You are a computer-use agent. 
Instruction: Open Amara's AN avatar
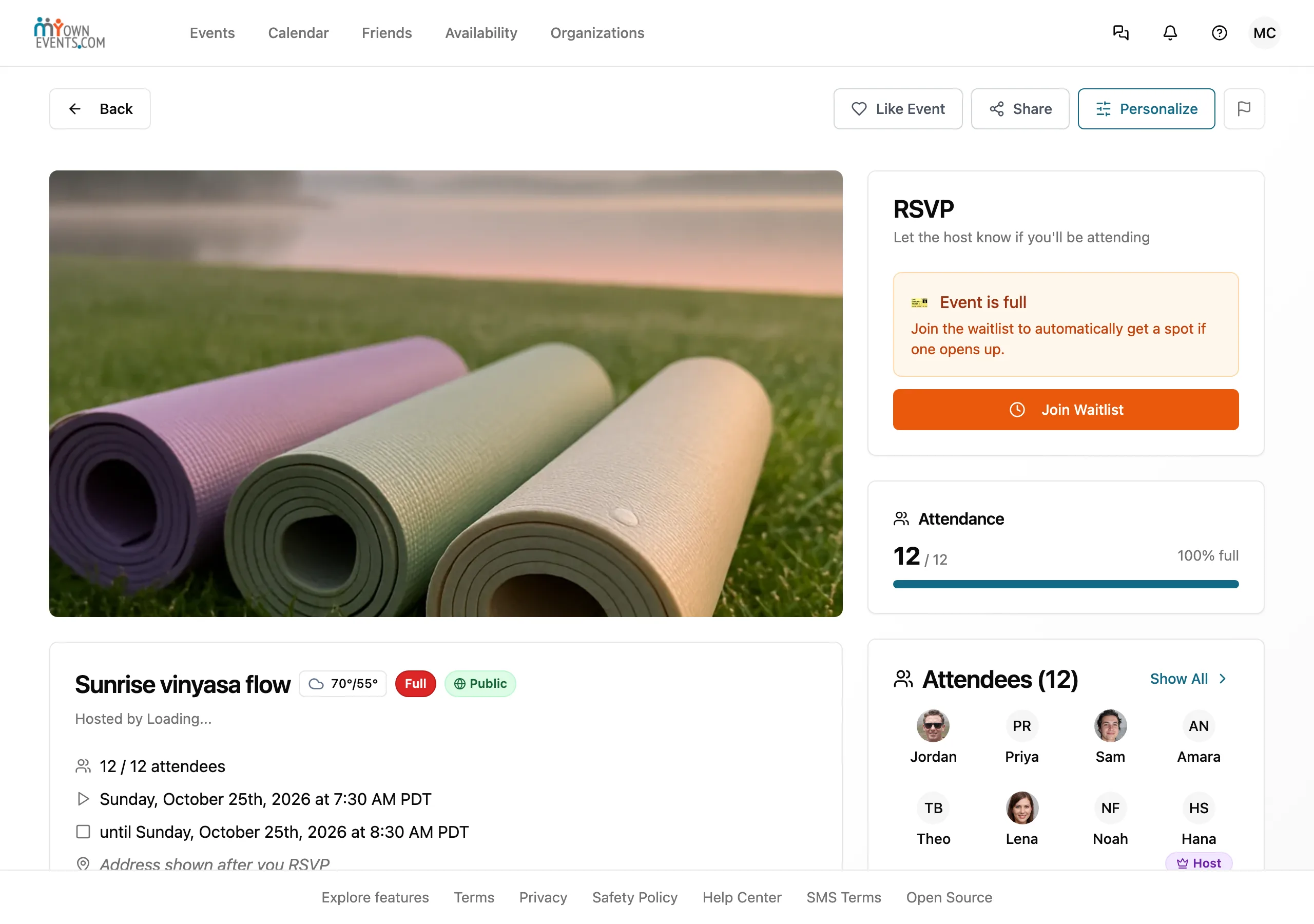click(1199, 725)
